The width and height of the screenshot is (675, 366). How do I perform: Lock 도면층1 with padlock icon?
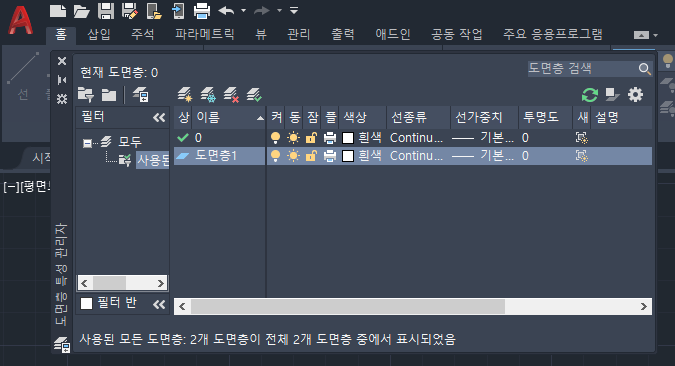pyautogui.click(x=311, y=155)
